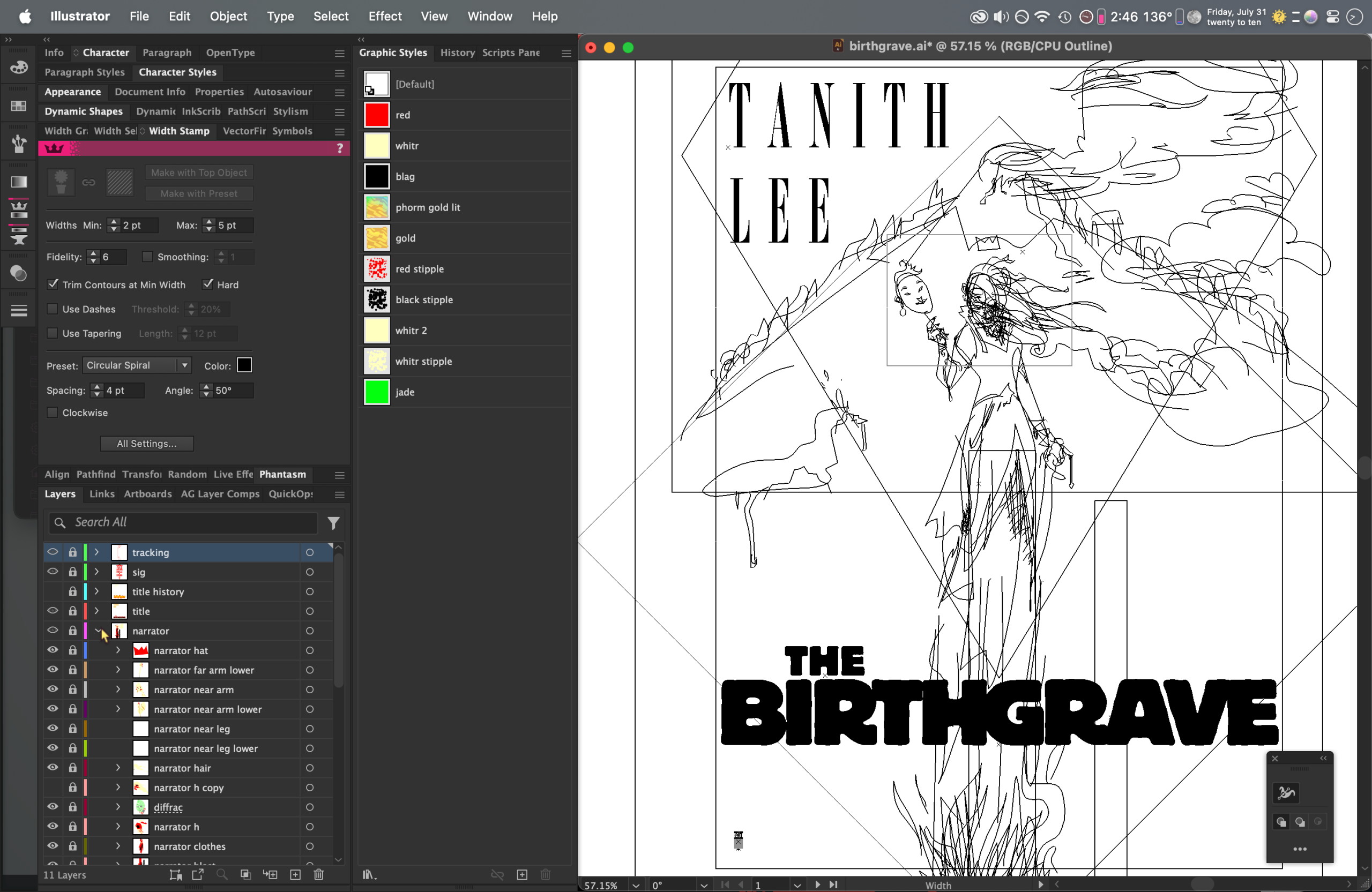Click the brush-stroke icon in floating widget

coord(1286,793)
